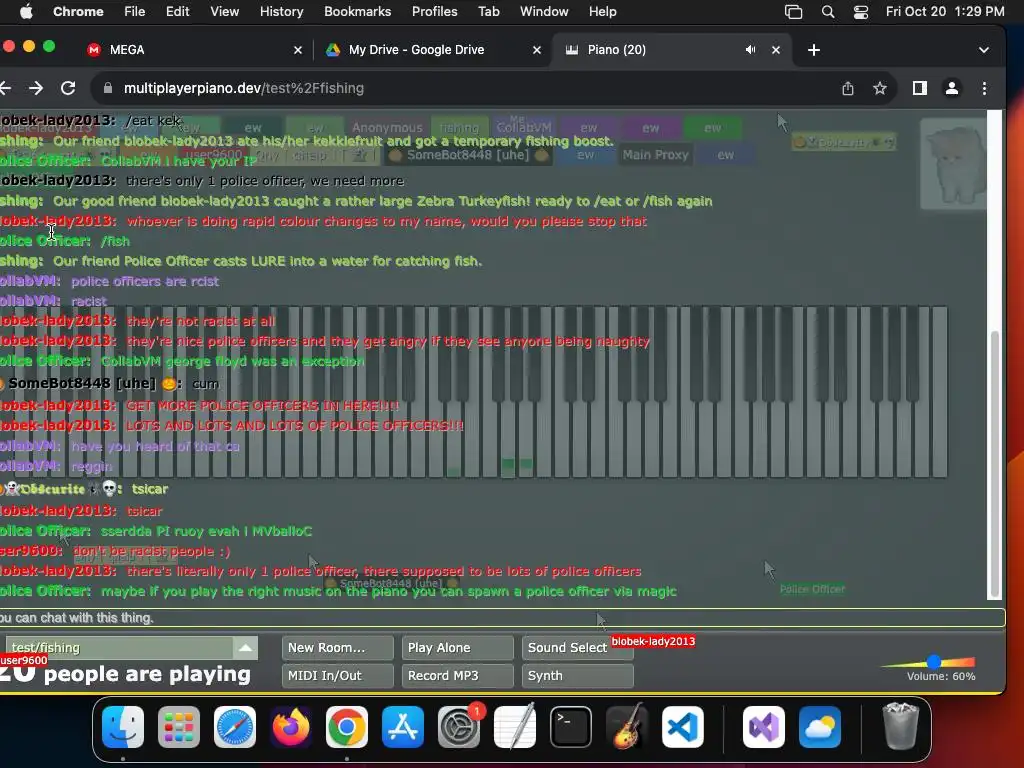This screenshot has height=768, width=1024.
Task: Open System Settings with notification badge
Action: point(459,727)
